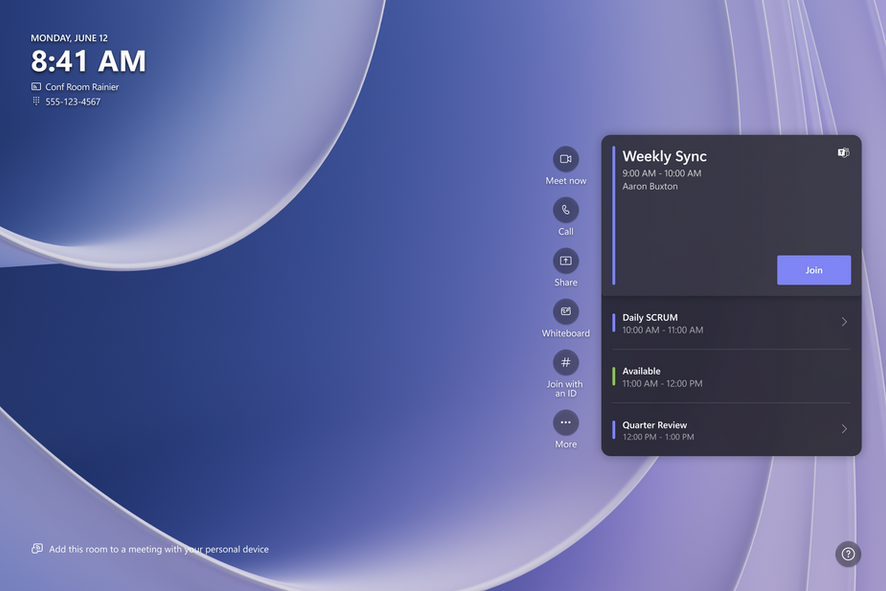Click the add room proximity icon
Image resolution: width=886 pixels, height=591 pixels.
(x=37, y=549)
